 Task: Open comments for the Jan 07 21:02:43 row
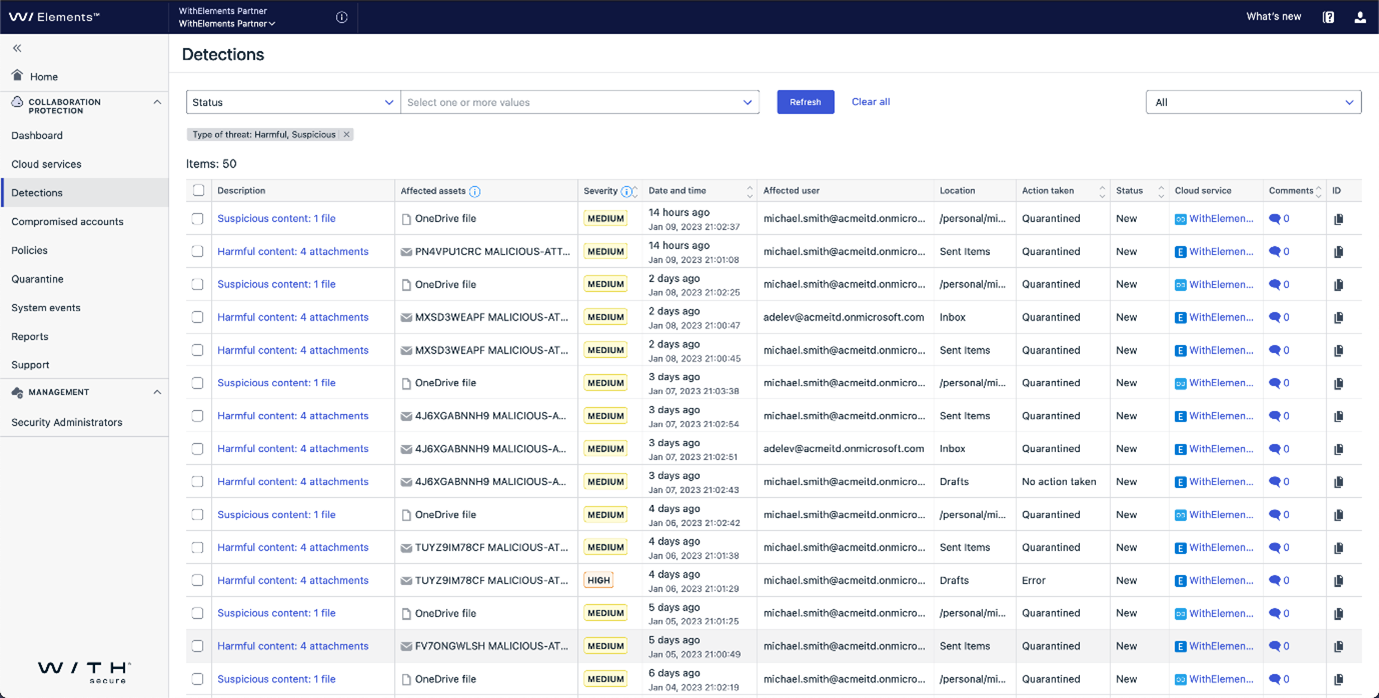tap(1279, 482)
